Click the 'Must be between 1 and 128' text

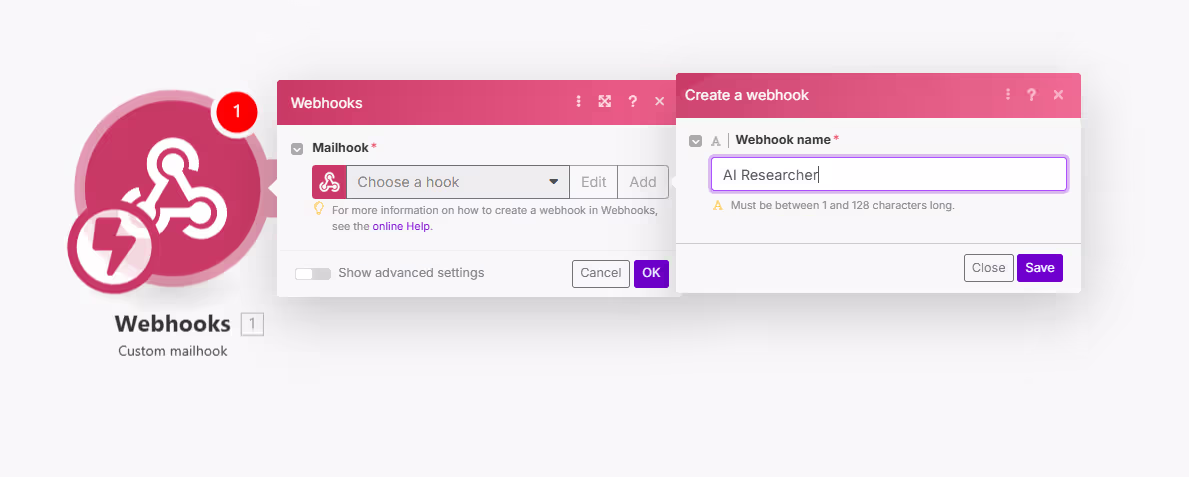click(x=842, y=206)
